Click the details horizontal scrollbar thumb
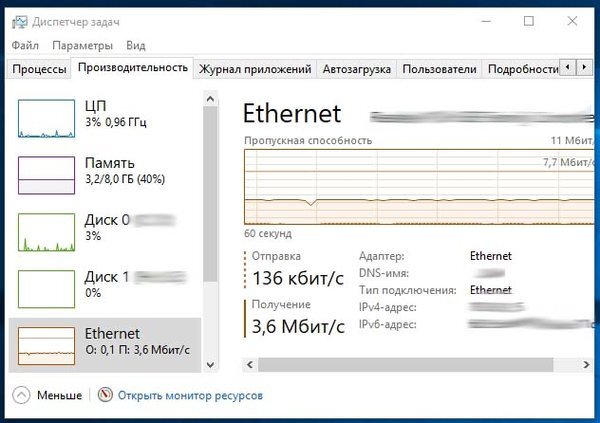 pyautogui.click(x=406, y=364)
